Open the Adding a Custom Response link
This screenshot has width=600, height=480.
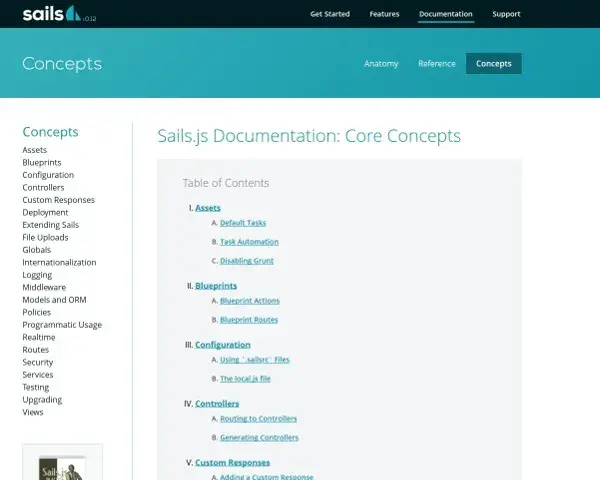[267, 477]
